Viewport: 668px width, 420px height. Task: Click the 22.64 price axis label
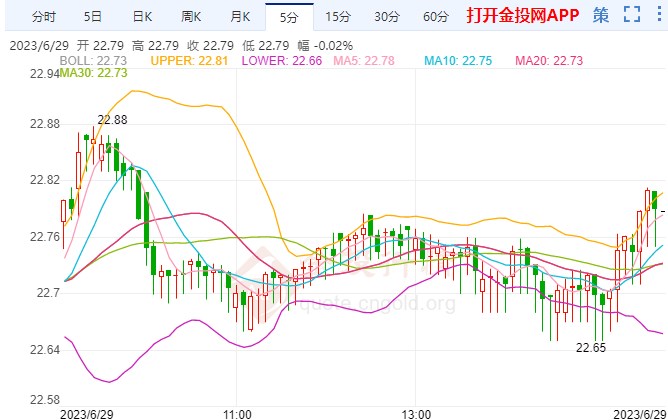pyautogui.click(x=44, y=350)
